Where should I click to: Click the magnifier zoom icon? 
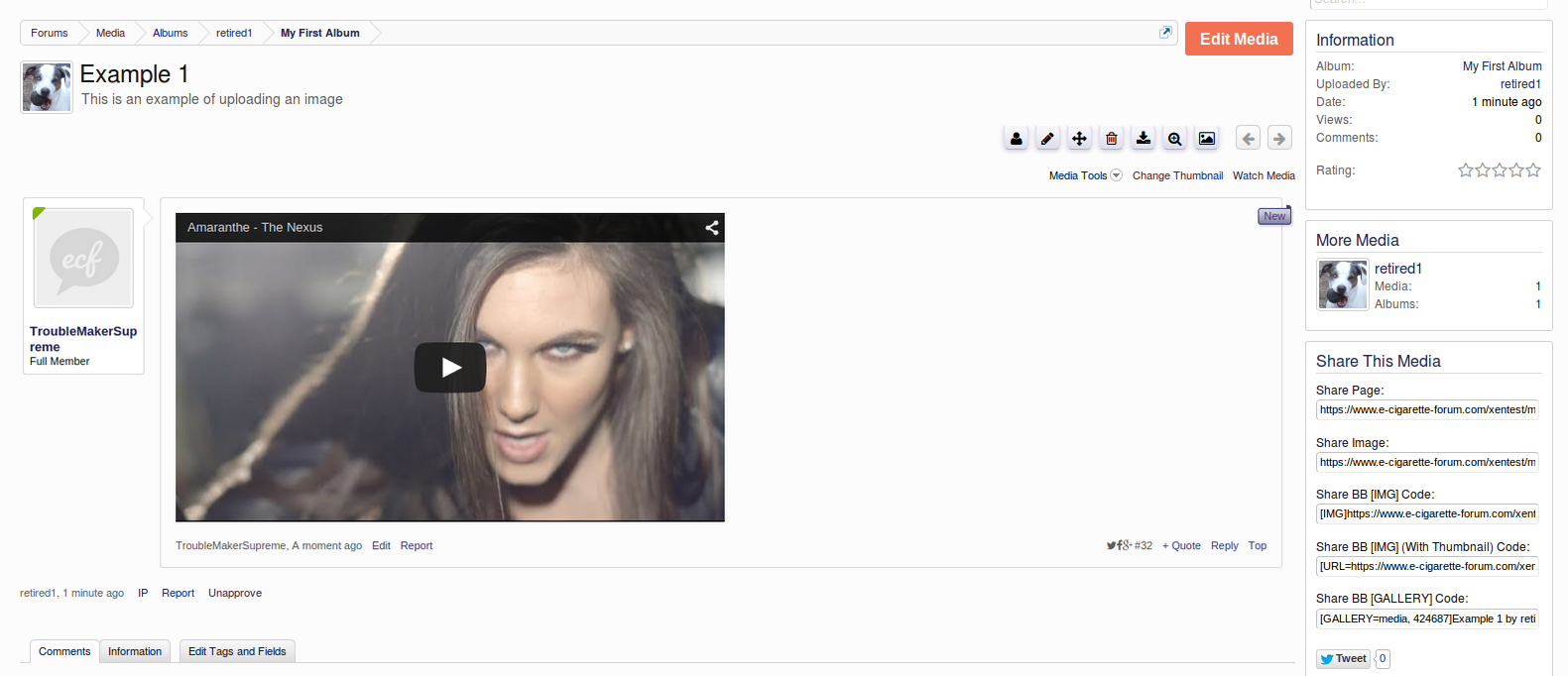1174,139
